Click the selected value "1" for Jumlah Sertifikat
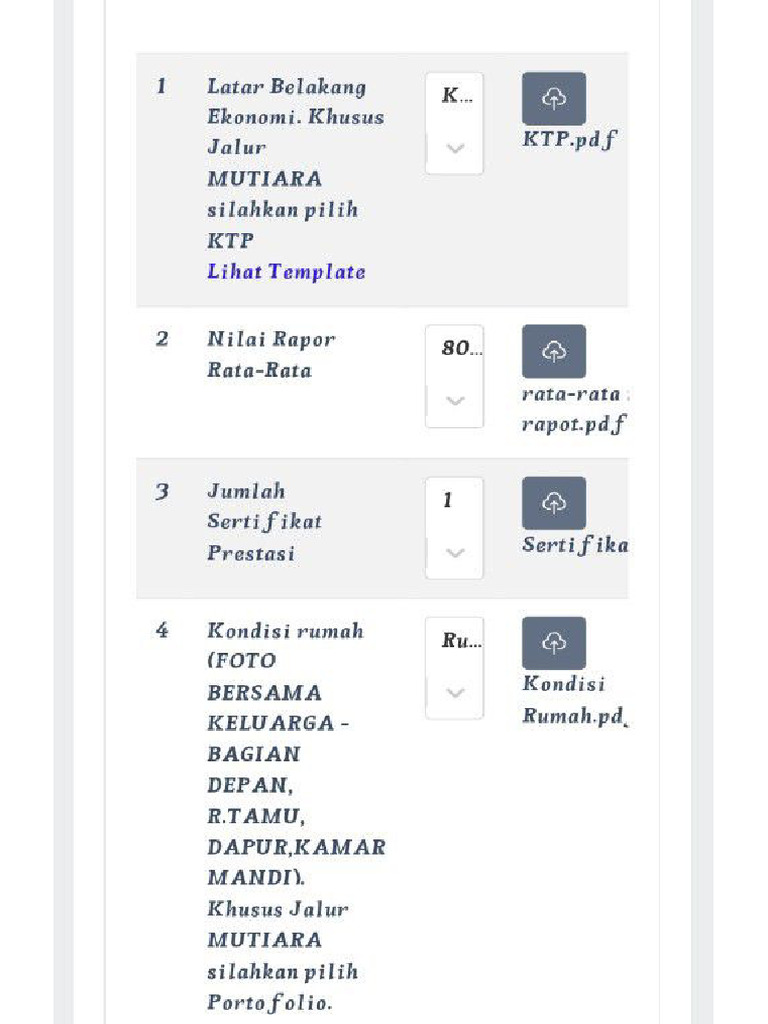Image resolution: width=768 pixels, height=1024 pixels. point(449,500)
